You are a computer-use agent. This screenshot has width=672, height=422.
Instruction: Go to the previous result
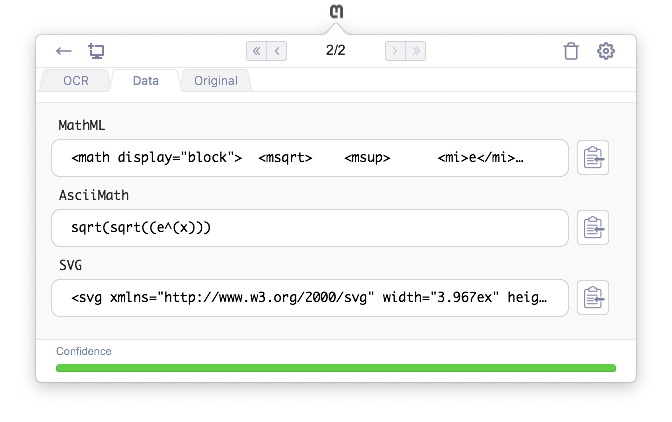click(x=277, y=50)
